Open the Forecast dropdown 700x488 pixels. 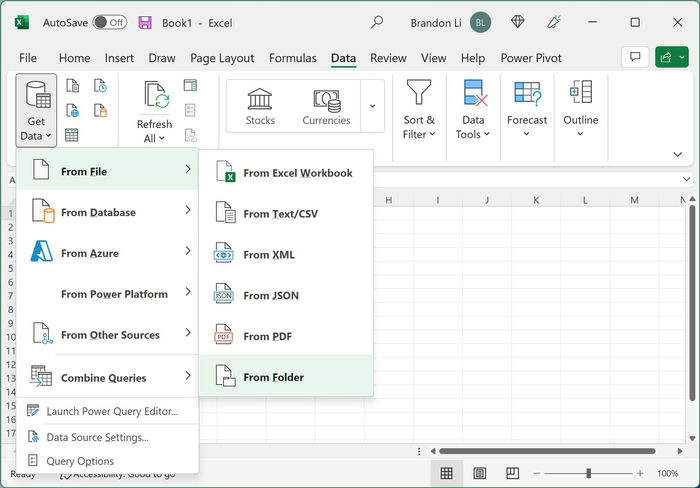coord(527,110)
